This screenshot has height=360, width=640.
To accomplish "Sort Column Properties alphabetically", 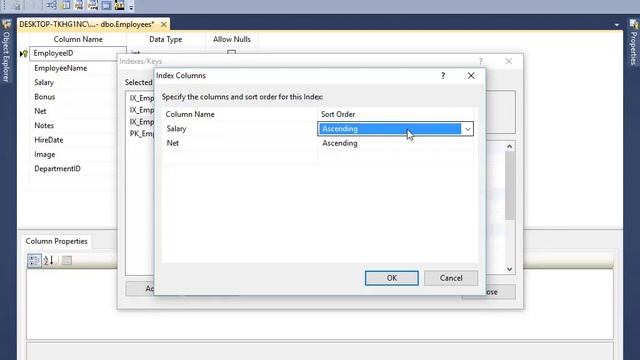I will point(49,260).
